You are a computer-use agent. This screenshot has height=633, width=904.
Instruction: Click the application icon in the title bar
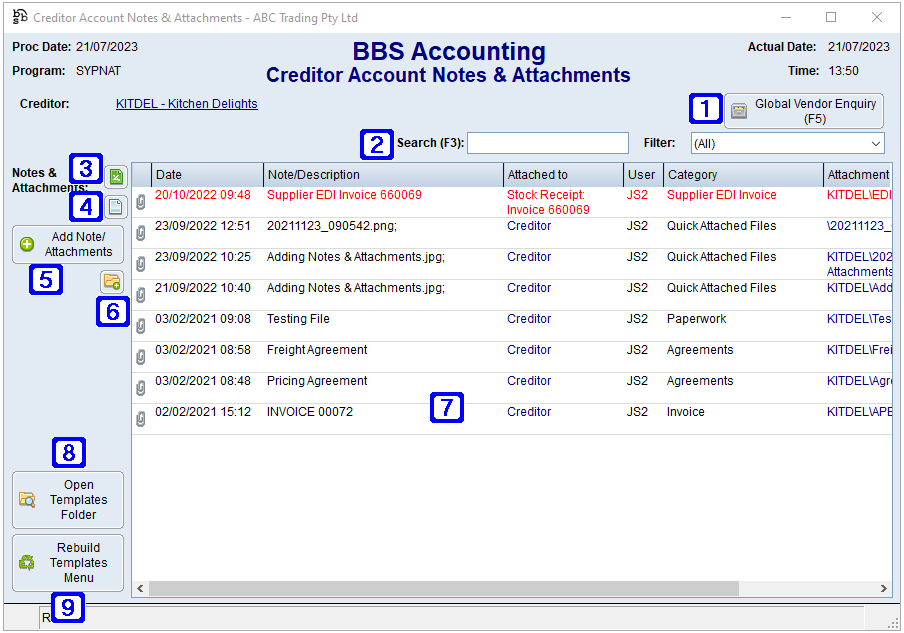20,17
